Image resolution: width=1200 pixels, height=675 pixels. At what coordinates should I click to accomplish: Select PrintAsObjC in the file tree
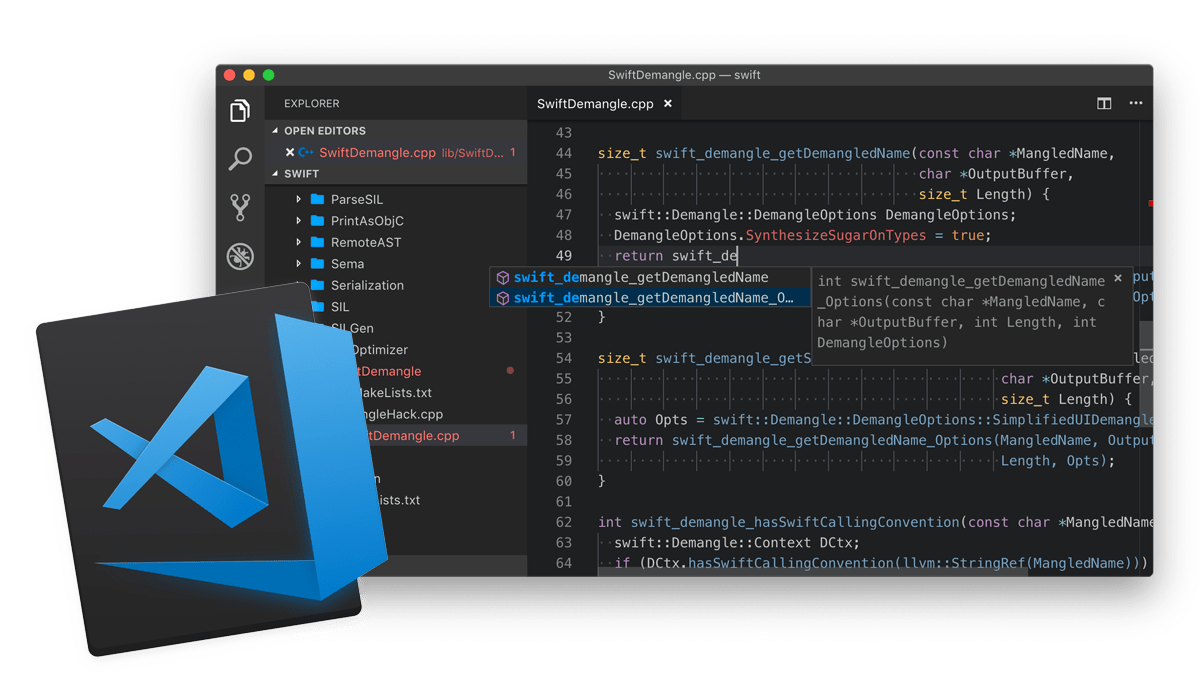click(x=364, y=220)
